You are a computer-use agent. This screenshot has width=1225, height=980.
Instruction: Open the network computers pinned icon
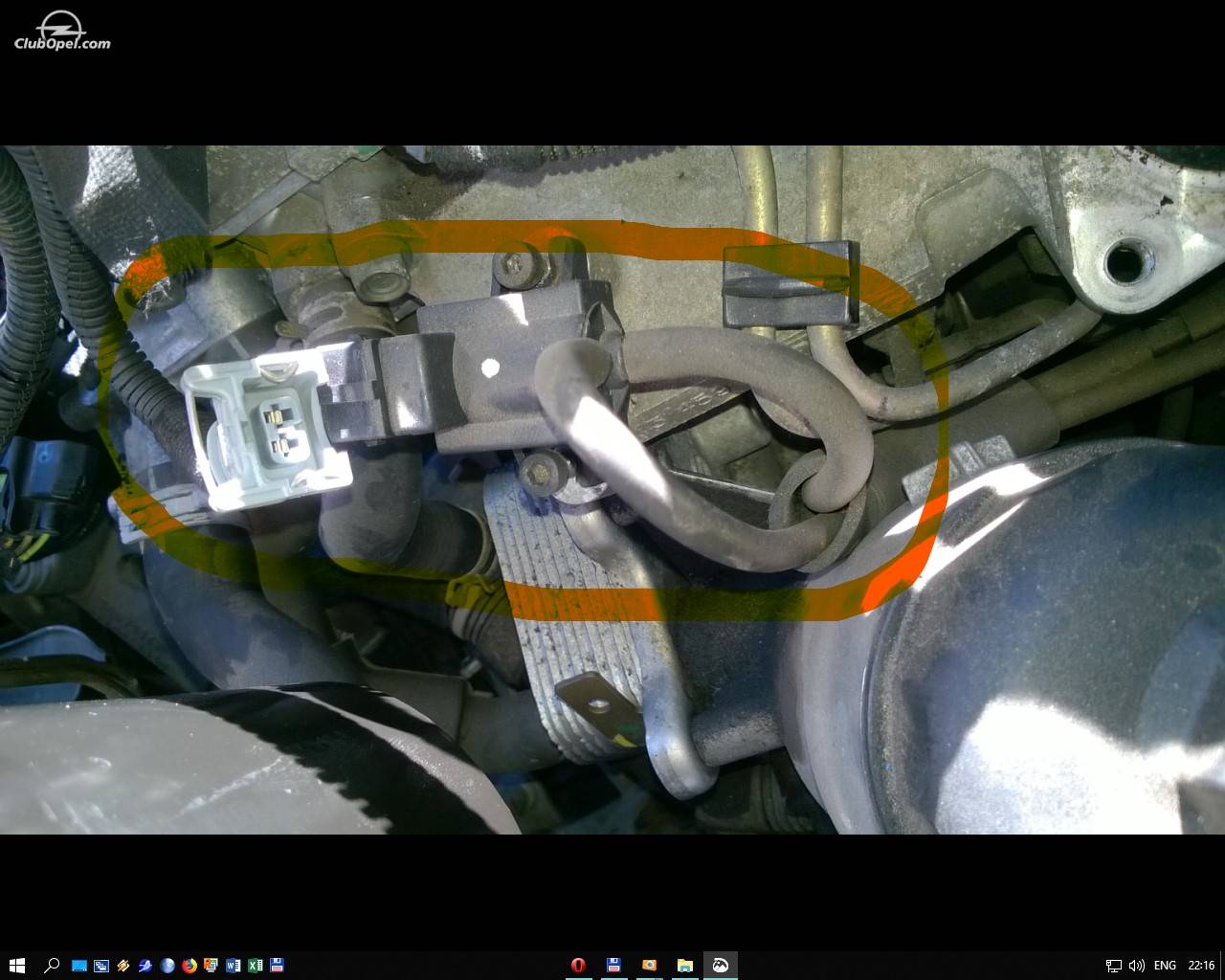click(101, 966)
